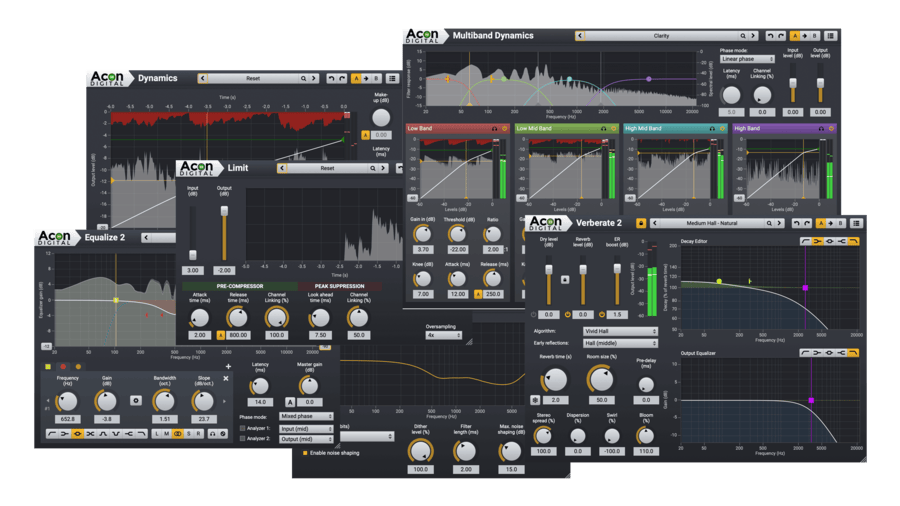Screen dimensions: 900x506
Task: Select Mid channel M button in Equalize 2
Action: click(166, 434)
